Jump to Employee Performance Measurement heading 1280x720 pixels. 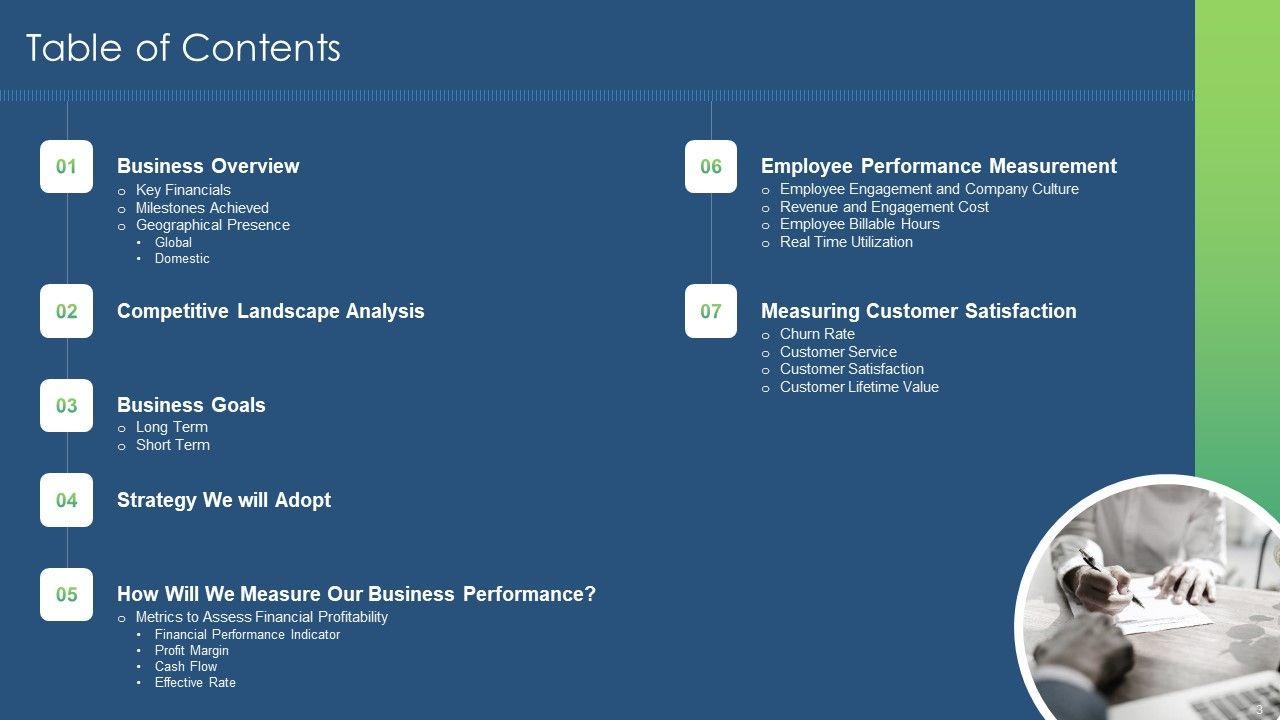[x=938, y=166]
